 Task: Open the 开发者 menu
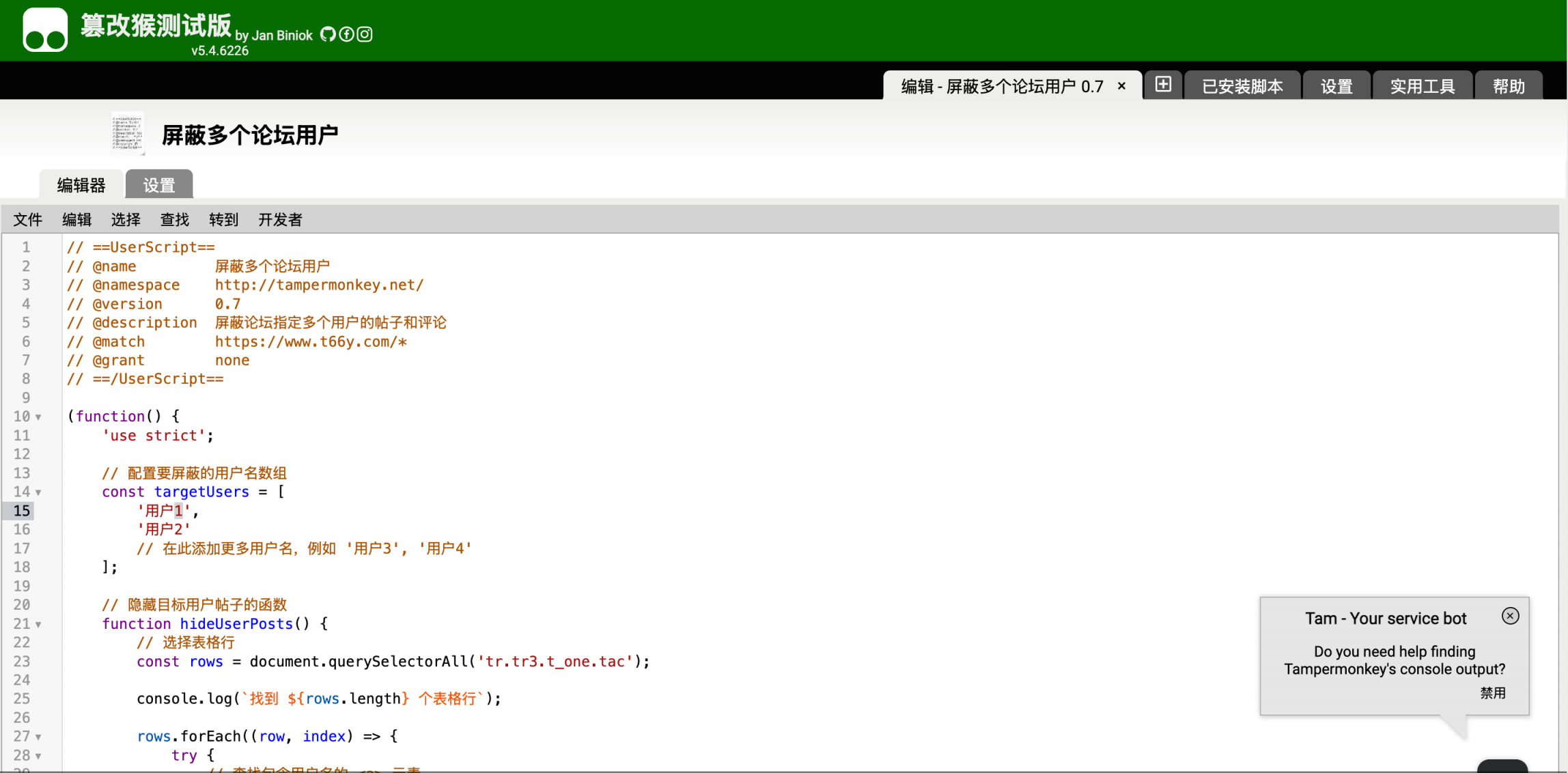[x=280, y=220]
